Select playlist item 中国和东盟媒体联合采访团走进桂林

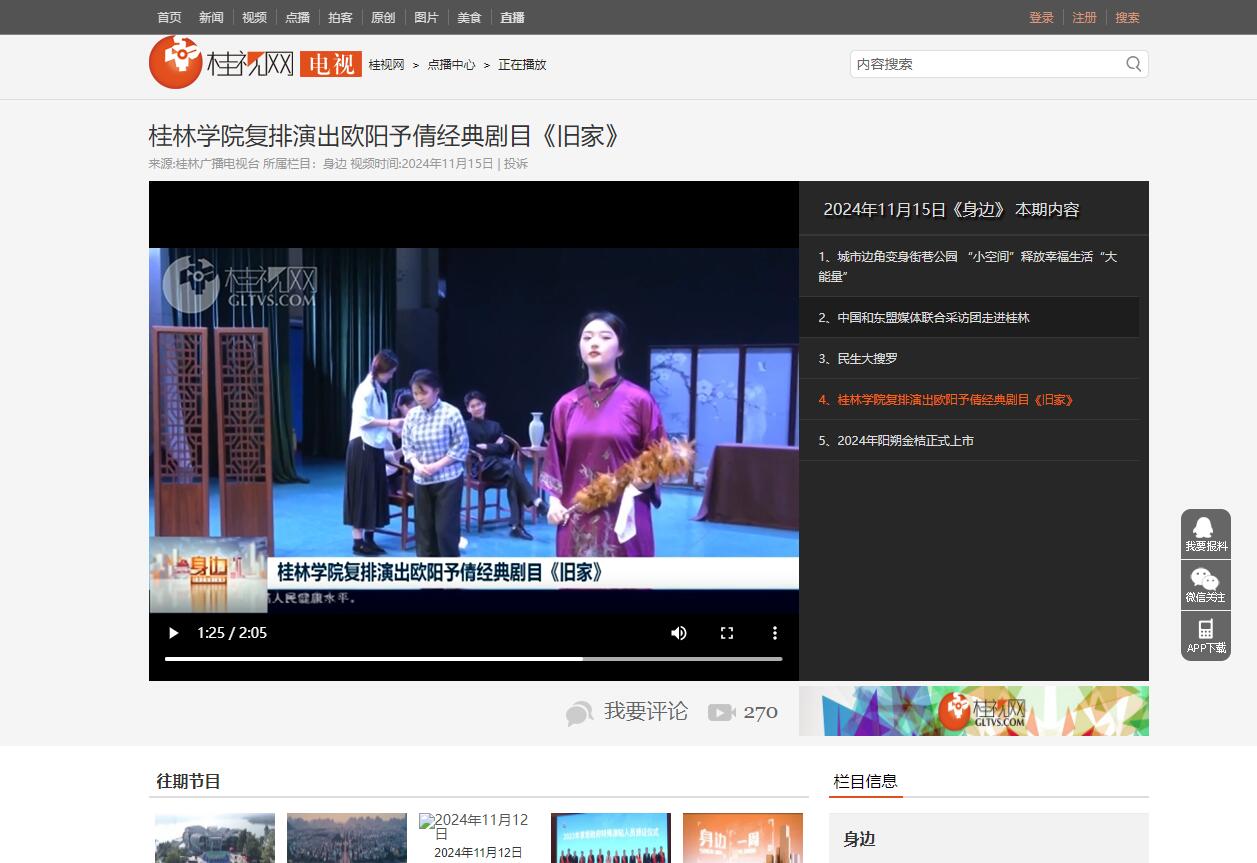(933, 317)
